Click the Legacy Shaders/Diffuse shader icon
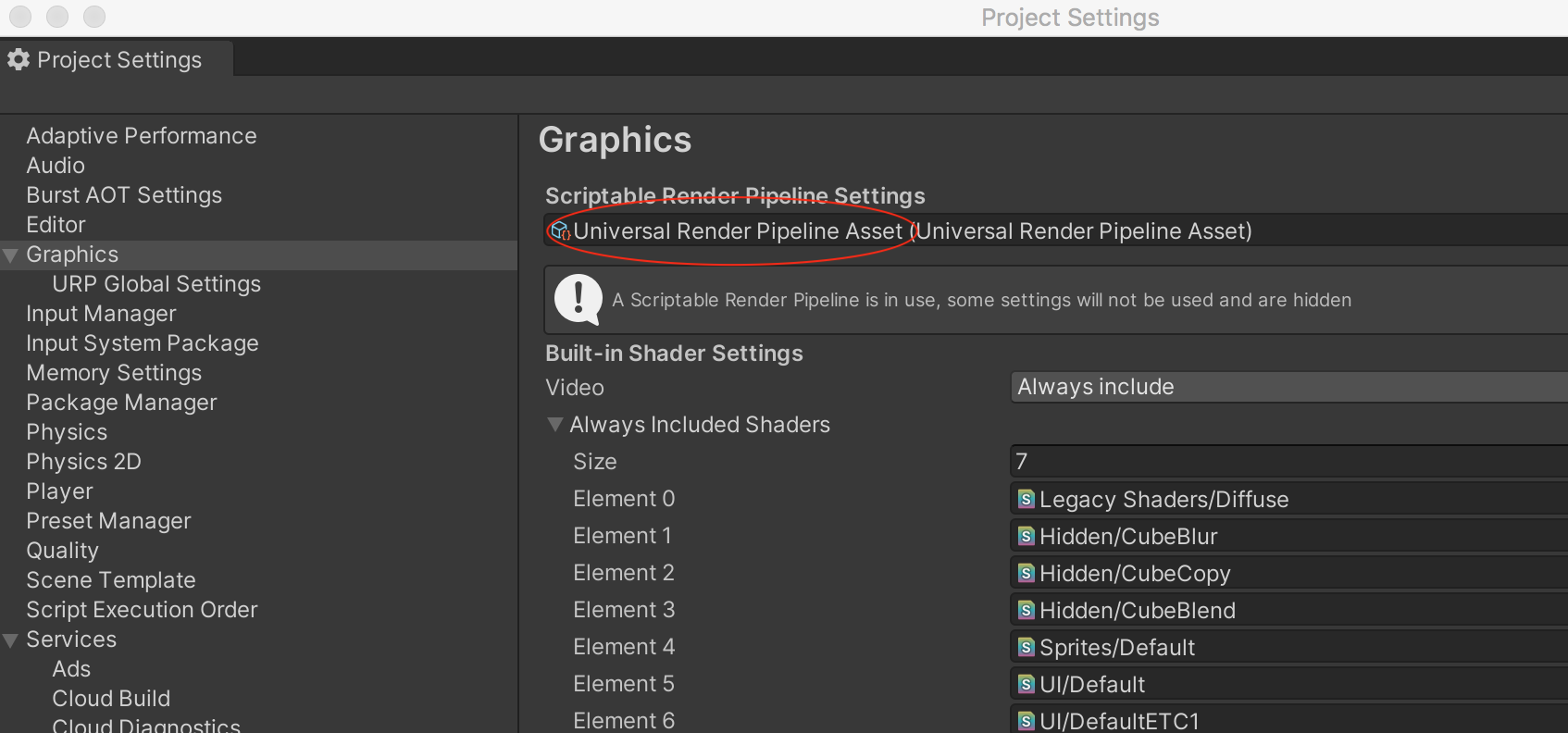1568x733 pixels. [x=1026, y=500]
